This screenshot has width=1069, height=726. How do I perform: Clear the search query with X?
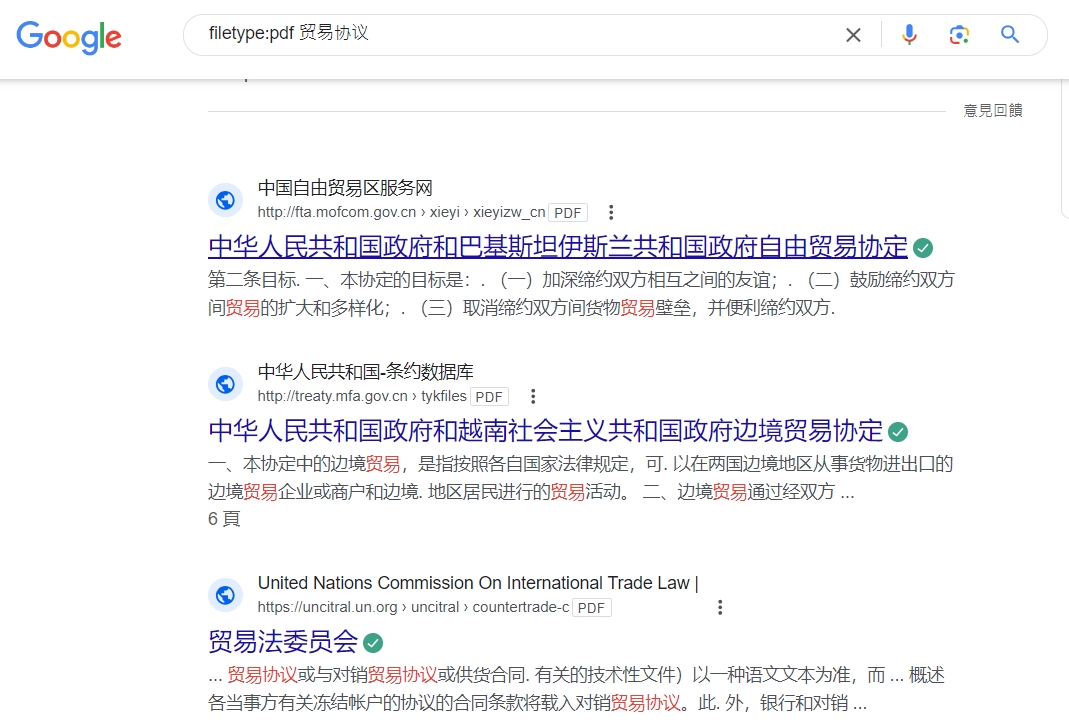coord(853,35)
